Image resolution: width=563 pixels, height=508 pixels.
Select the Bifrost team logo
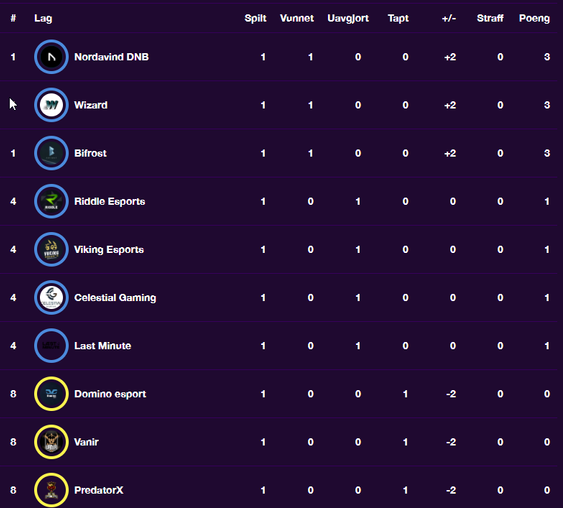coord(51,153)
